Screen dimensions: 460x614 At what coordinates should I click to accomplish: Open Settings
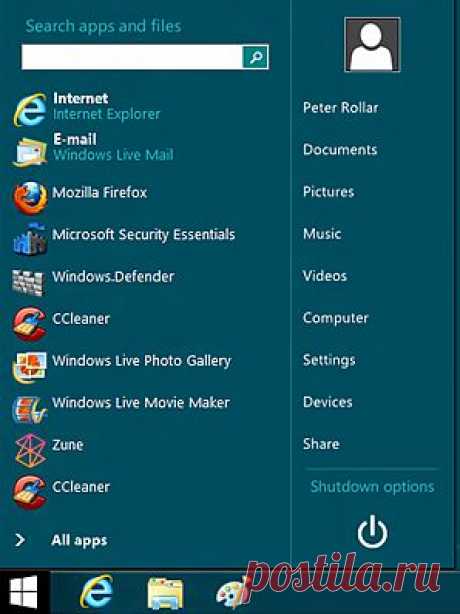(329, 360)
